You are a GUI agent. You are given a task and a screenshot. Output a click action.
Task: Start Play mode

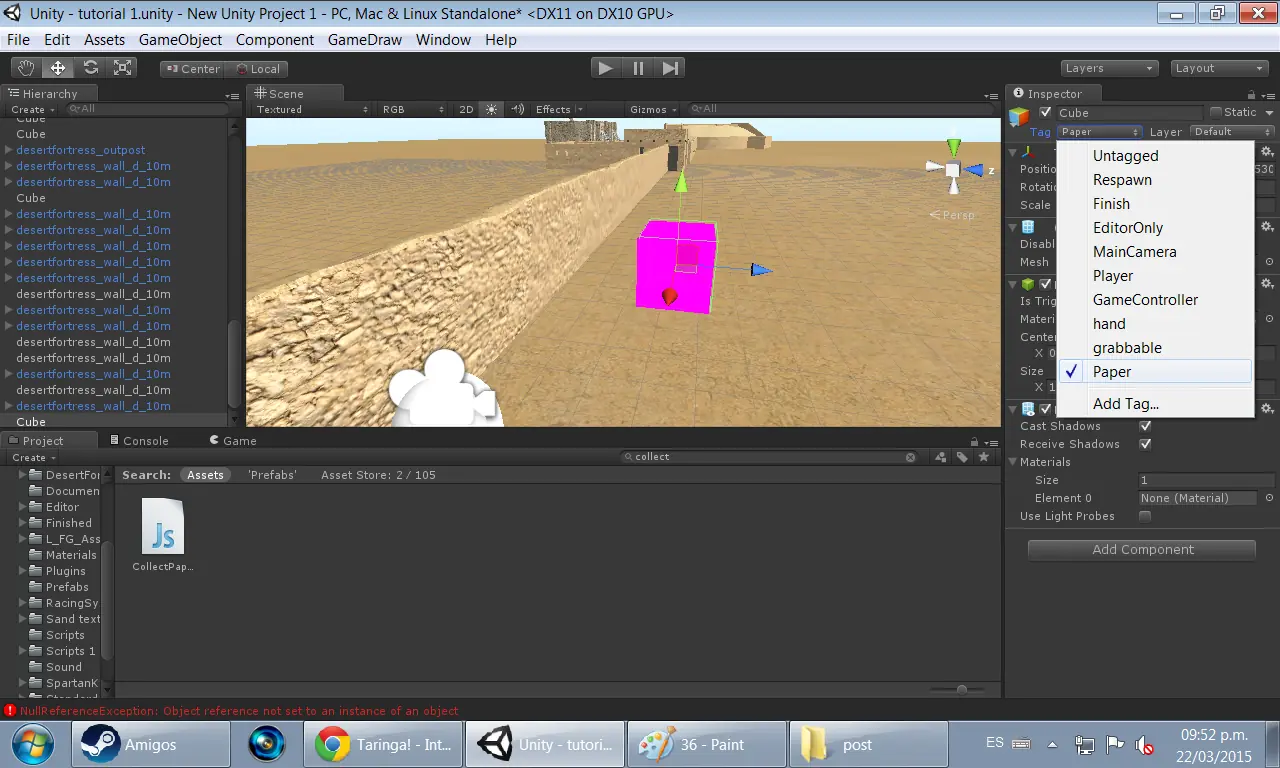pyautogui.click(x=605, y=68)
